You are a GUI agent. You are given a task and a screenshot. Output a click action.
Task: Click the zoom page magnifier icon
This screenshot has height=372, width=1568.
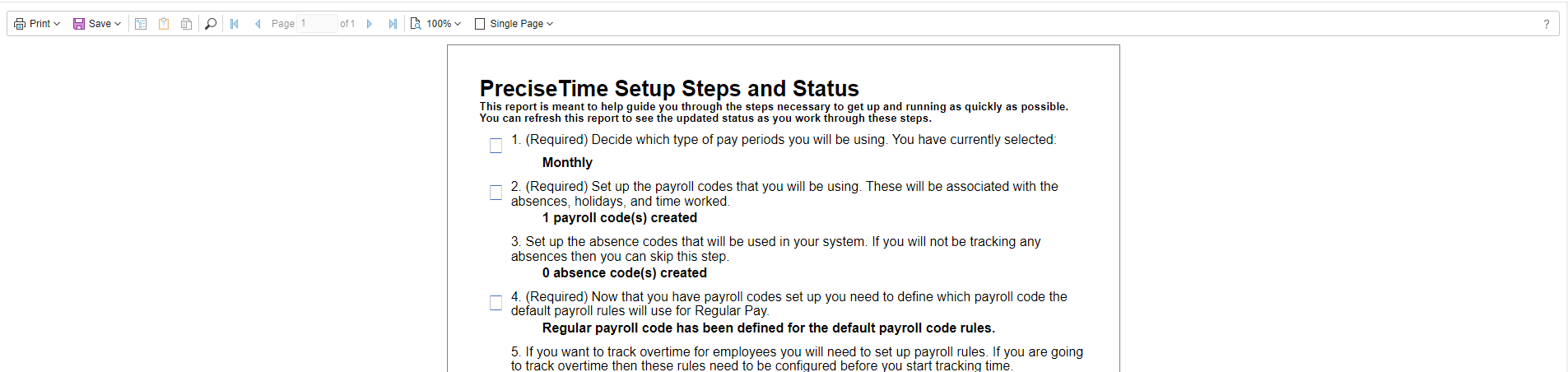(x=416, y=24)
